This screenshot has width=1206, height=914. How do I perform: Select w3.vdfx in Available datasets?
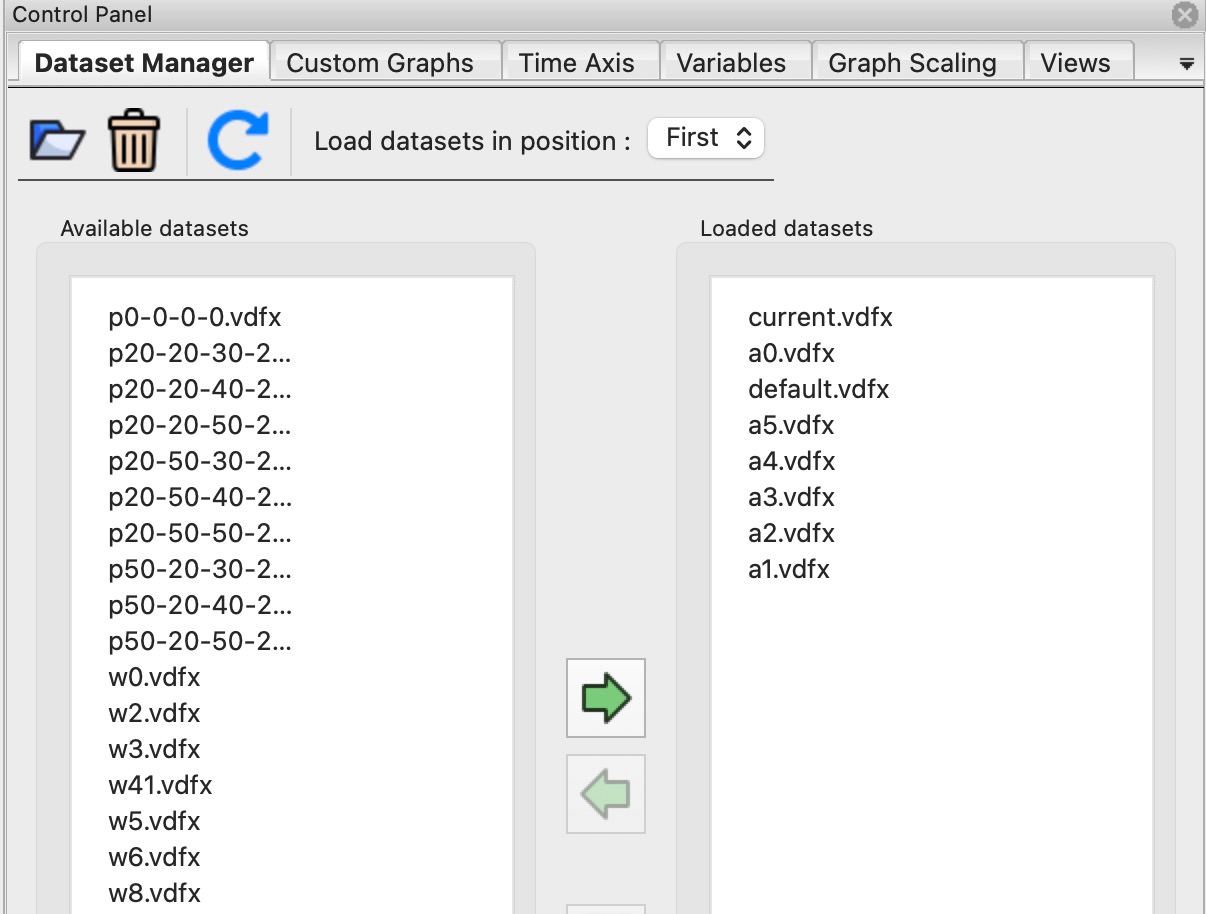[154, 750]
